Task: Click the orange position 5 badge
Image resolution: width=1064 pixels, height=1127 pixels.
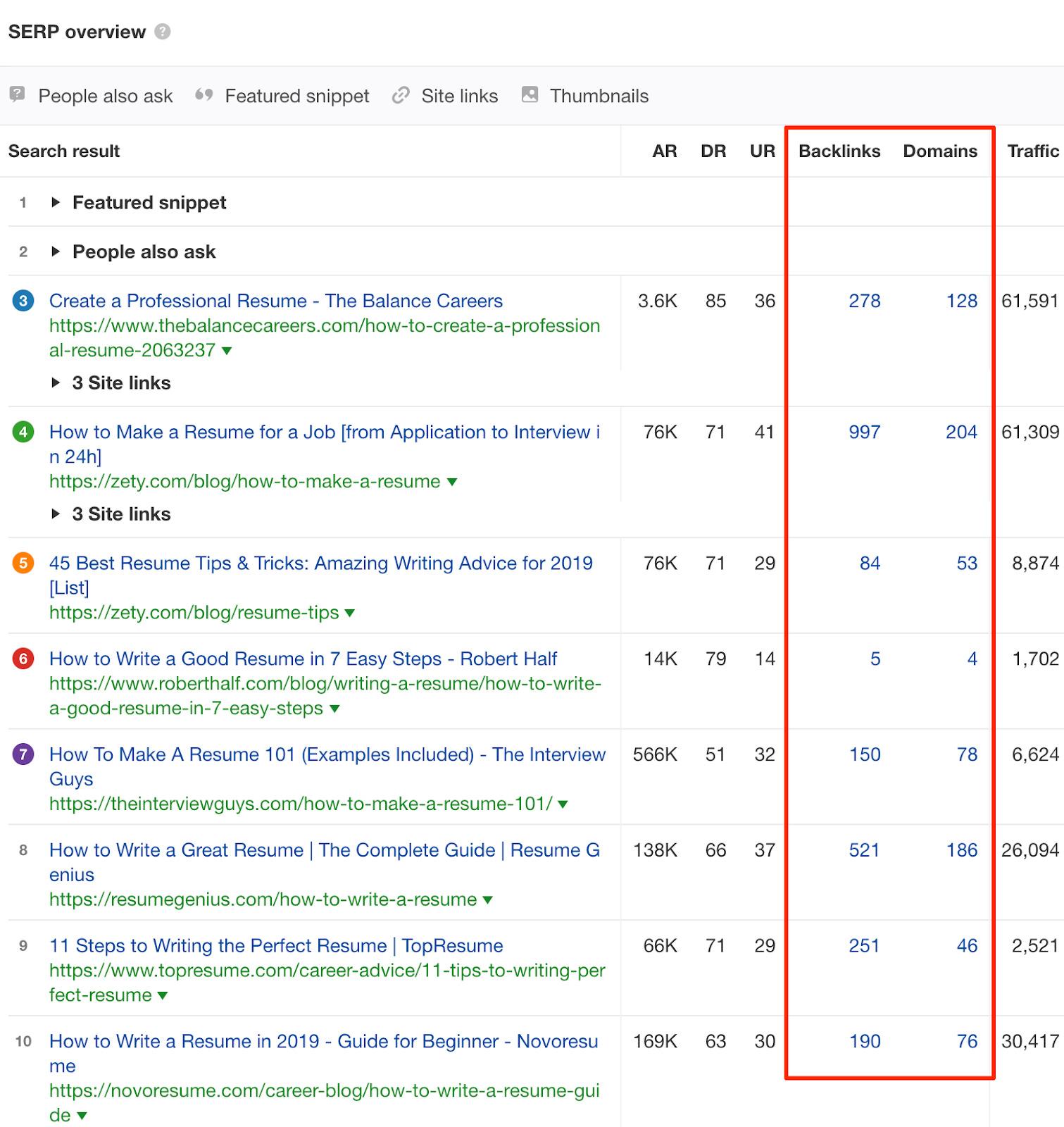Action: (x=23, y=563)
